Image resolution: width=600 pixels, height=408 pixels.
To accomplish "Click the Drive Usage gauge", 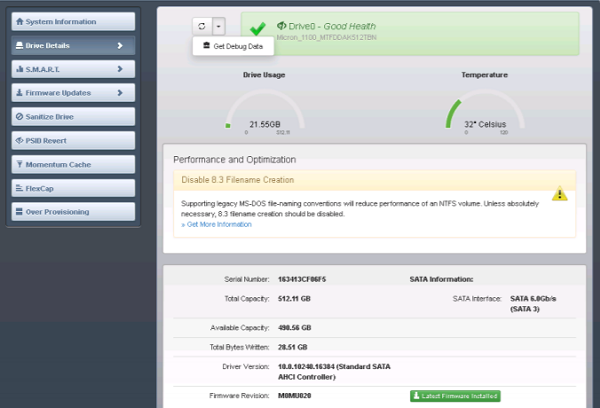I will 264,112.
